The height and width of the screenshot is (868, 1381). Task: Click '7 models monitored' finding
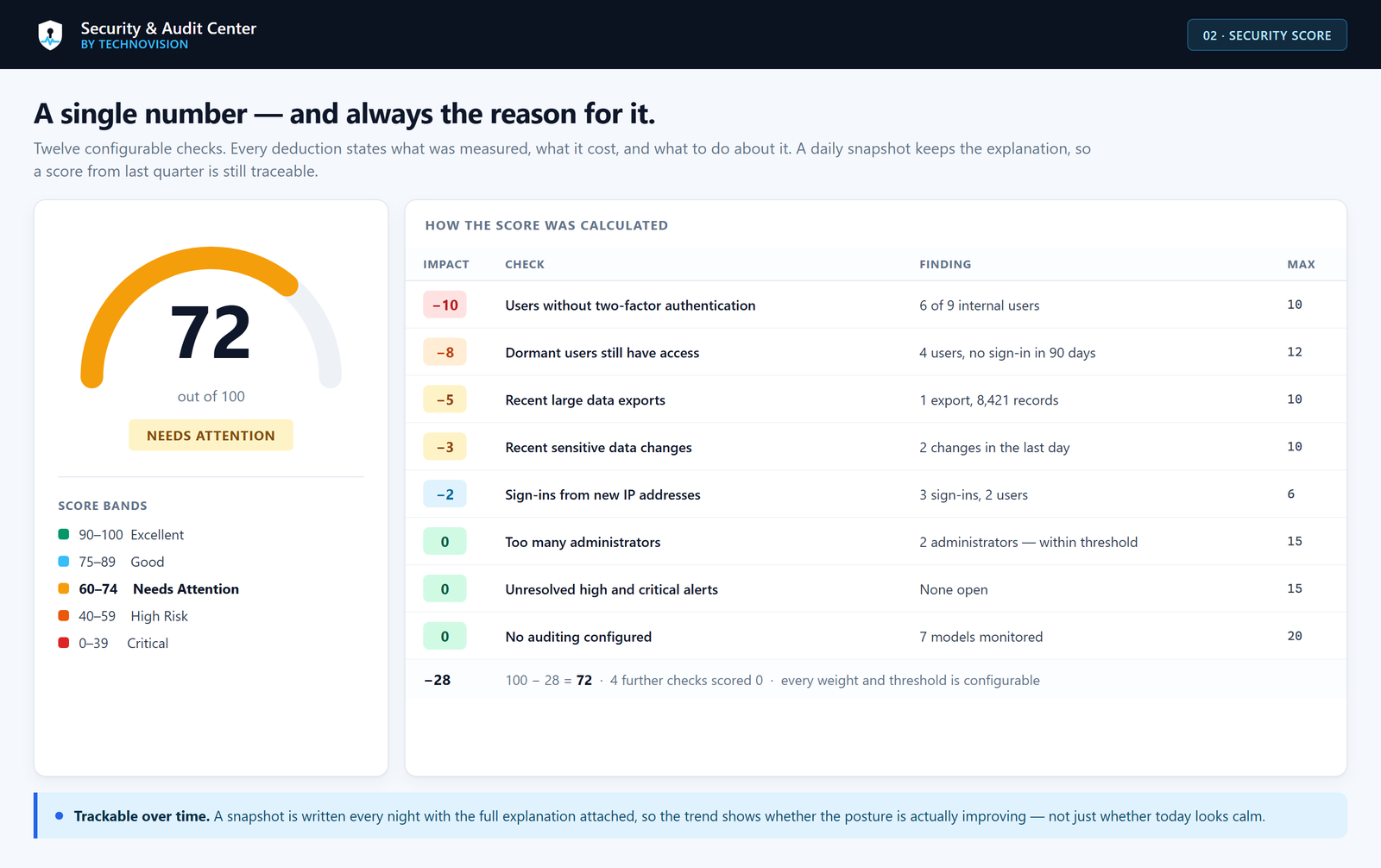[x=981, y=637]
